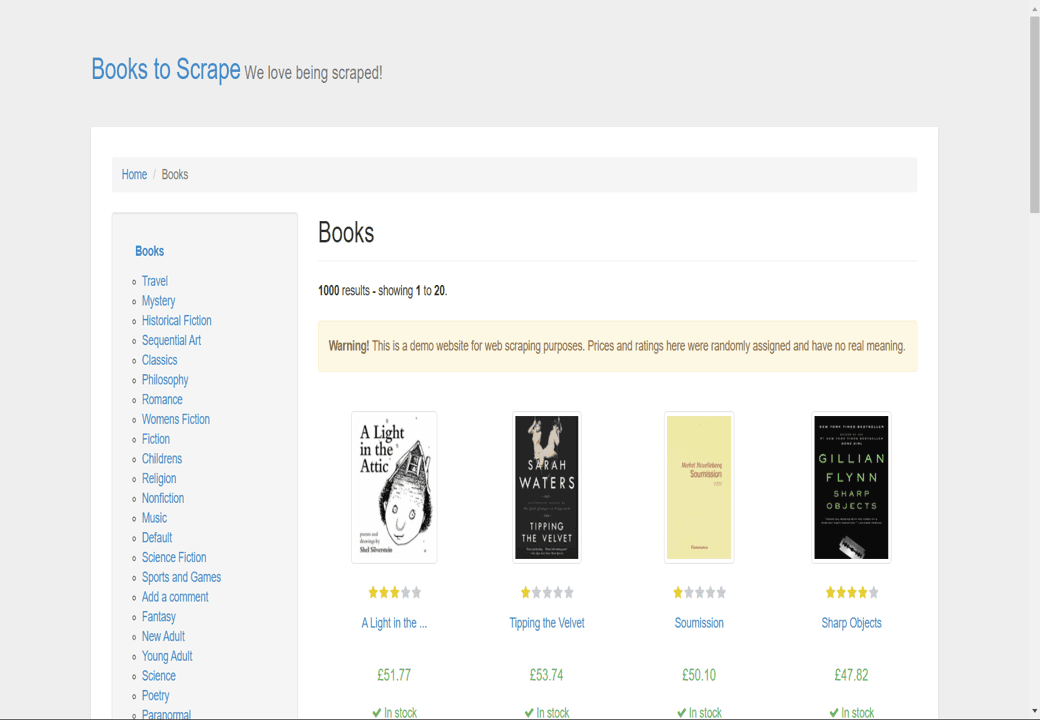Open the Books to Scrape site title

click(x=166, y=70)
